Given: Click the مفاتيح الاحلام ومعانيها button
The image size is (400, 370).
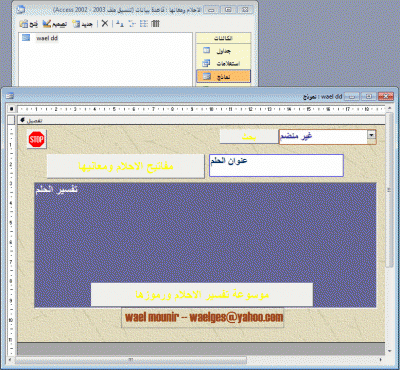Looking at the screenshot, I should 126,166.
